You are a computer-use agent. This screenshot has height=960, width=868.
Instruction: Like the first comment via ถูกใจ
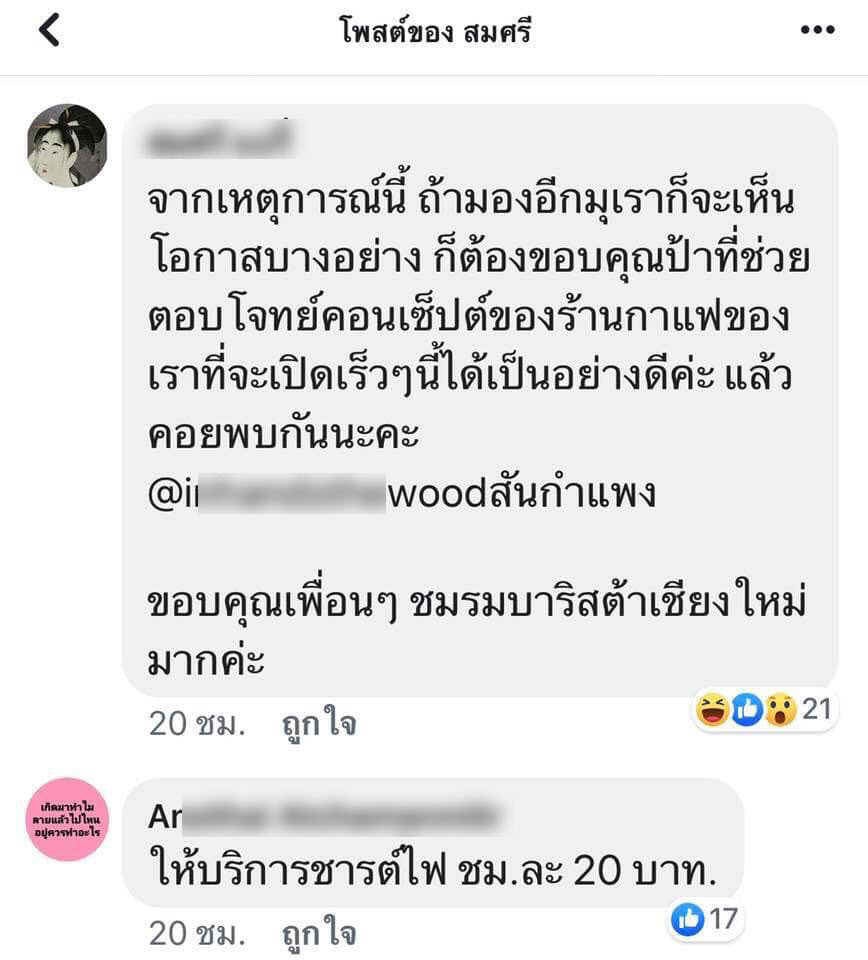pyautogui.click(x=319, y=724)
